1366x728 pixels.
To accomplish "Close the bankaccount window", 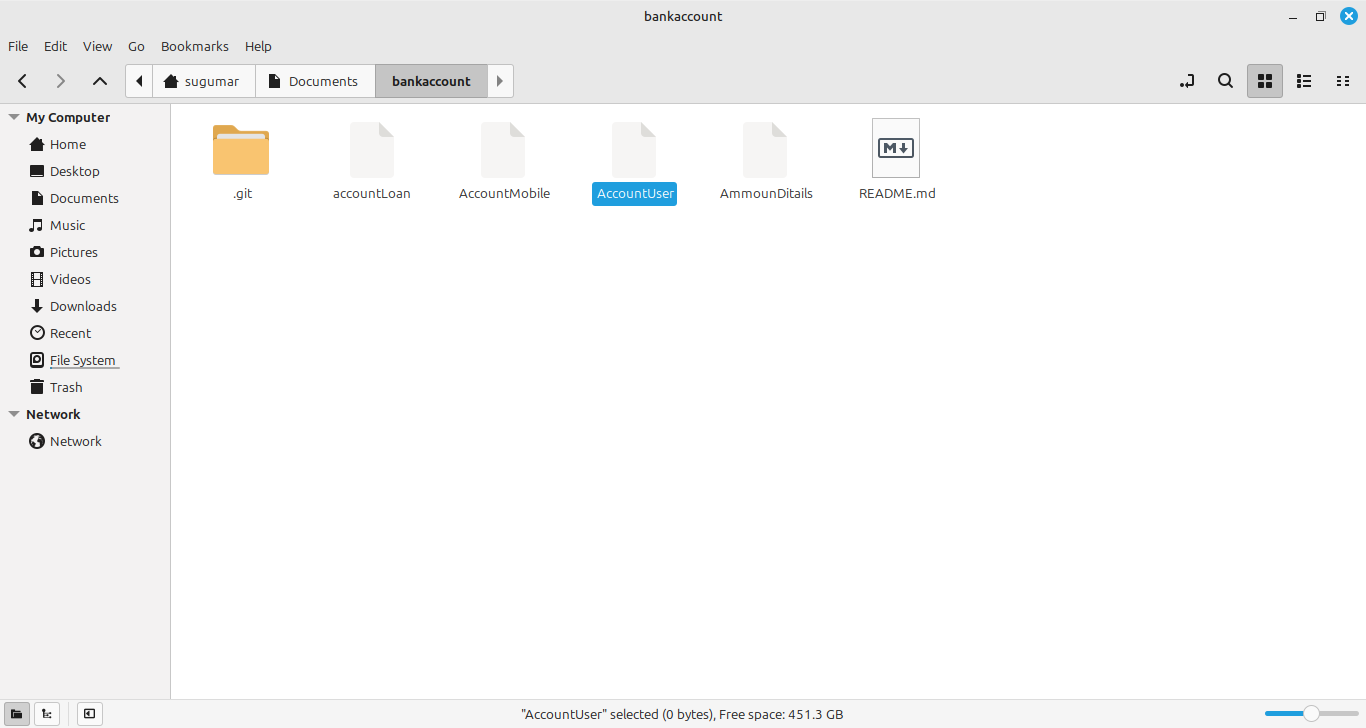I will [1348, 16].
